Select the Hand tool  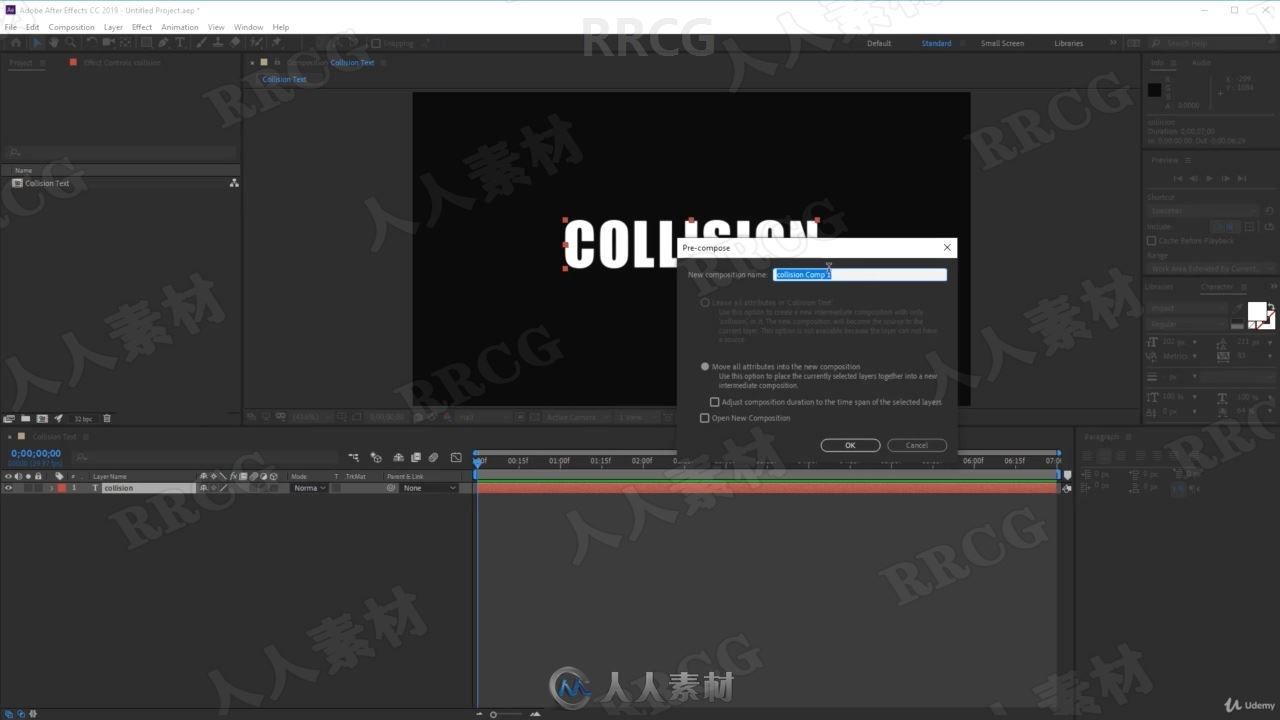(54, 43)
